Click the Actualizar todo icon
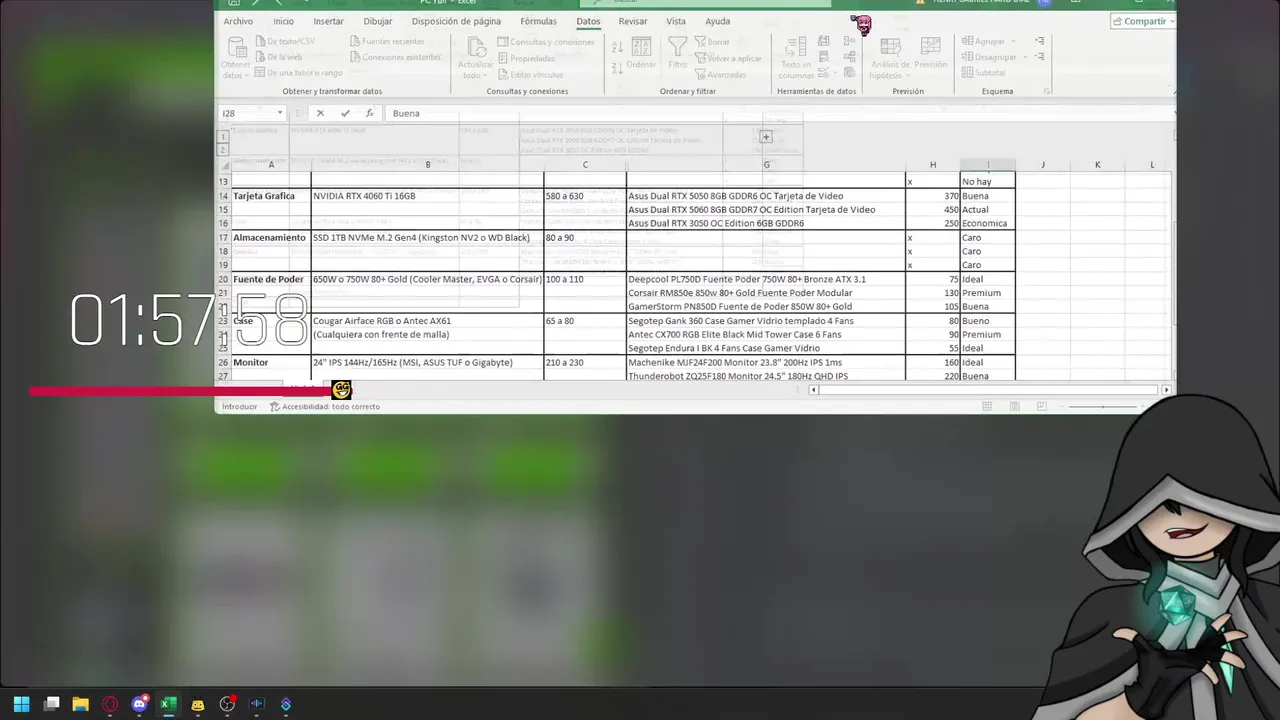 [x=477, y=47]
